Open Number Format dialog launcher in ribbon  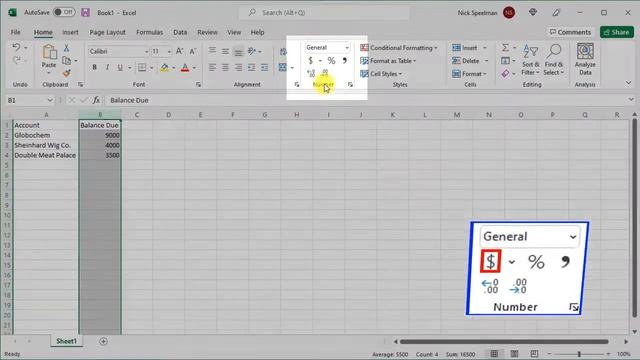click(x=350, y=84)
